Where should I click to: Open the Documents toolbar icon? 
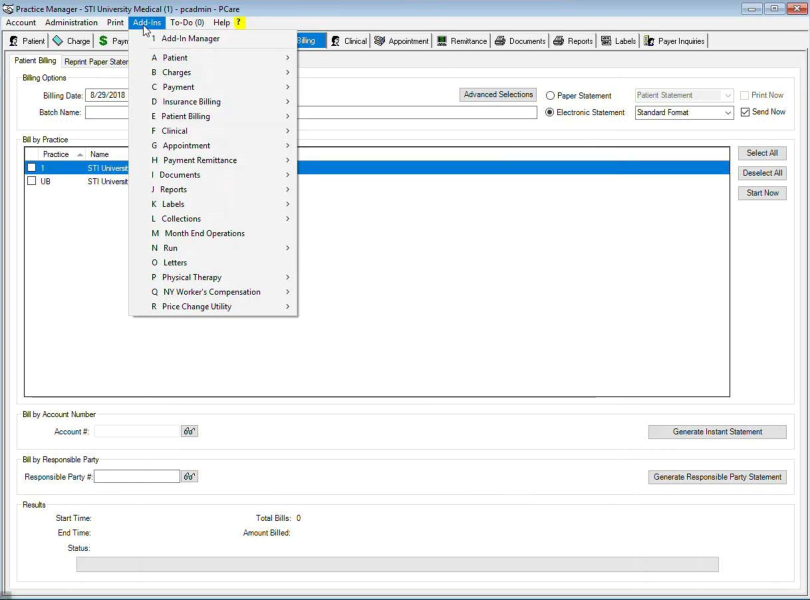coord(520,41)
